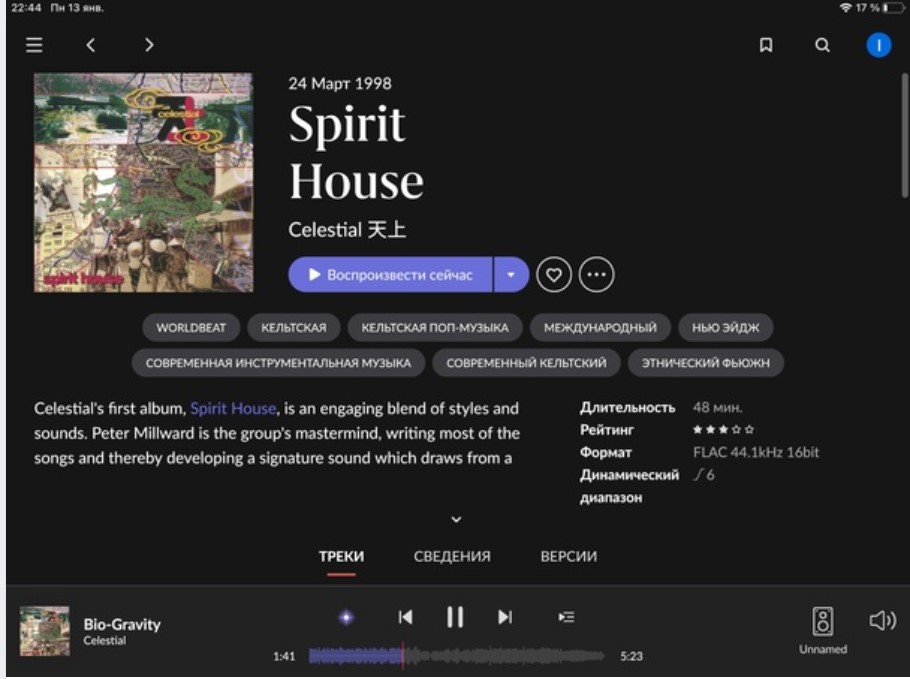The height and width of the screenshot is (679, 910).
Task: Click the FLAC 44.1kHz 16bit format text
Action: point(756,453)
